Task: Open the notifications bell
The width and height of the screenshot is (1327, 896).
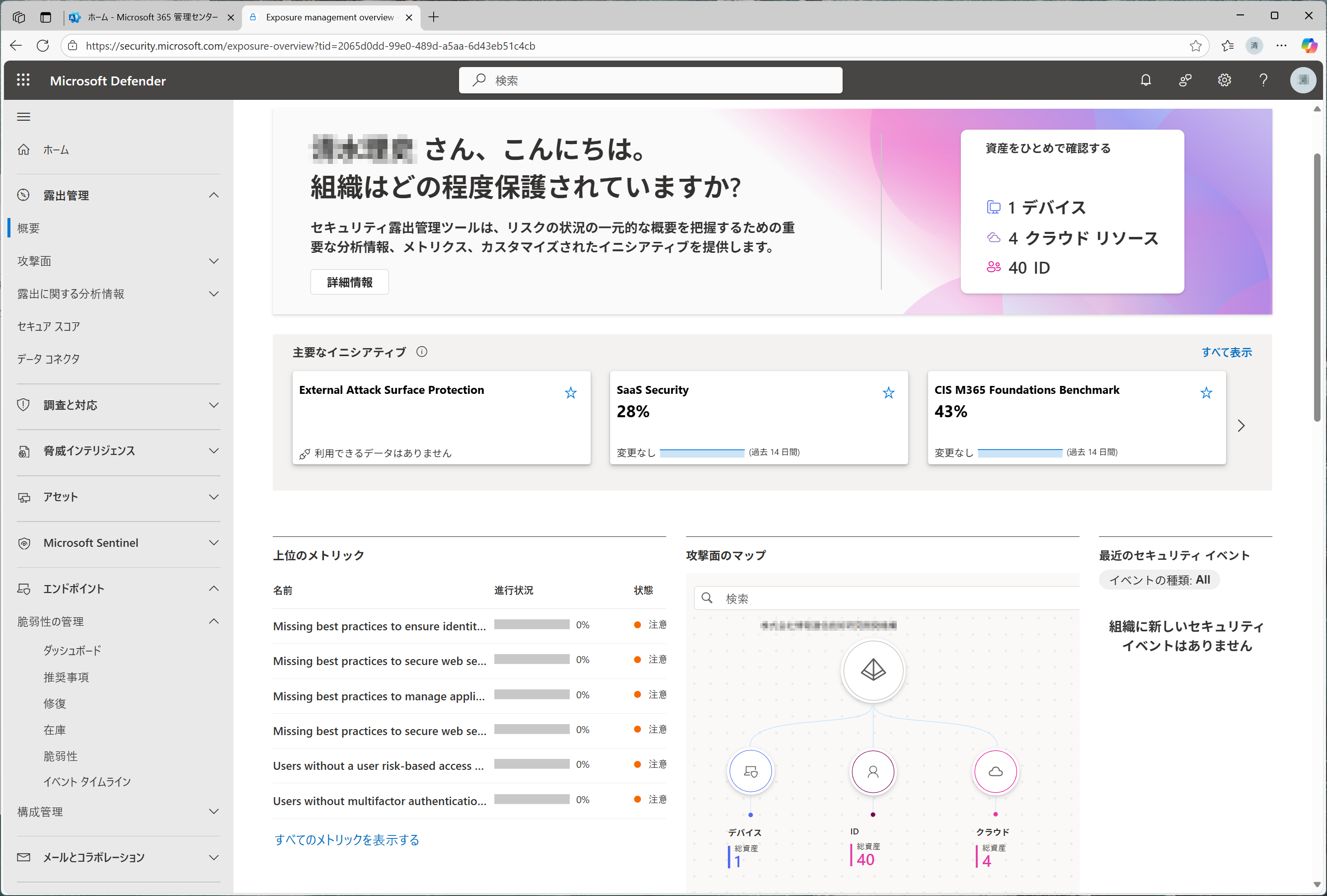Action: point(1146,80)
